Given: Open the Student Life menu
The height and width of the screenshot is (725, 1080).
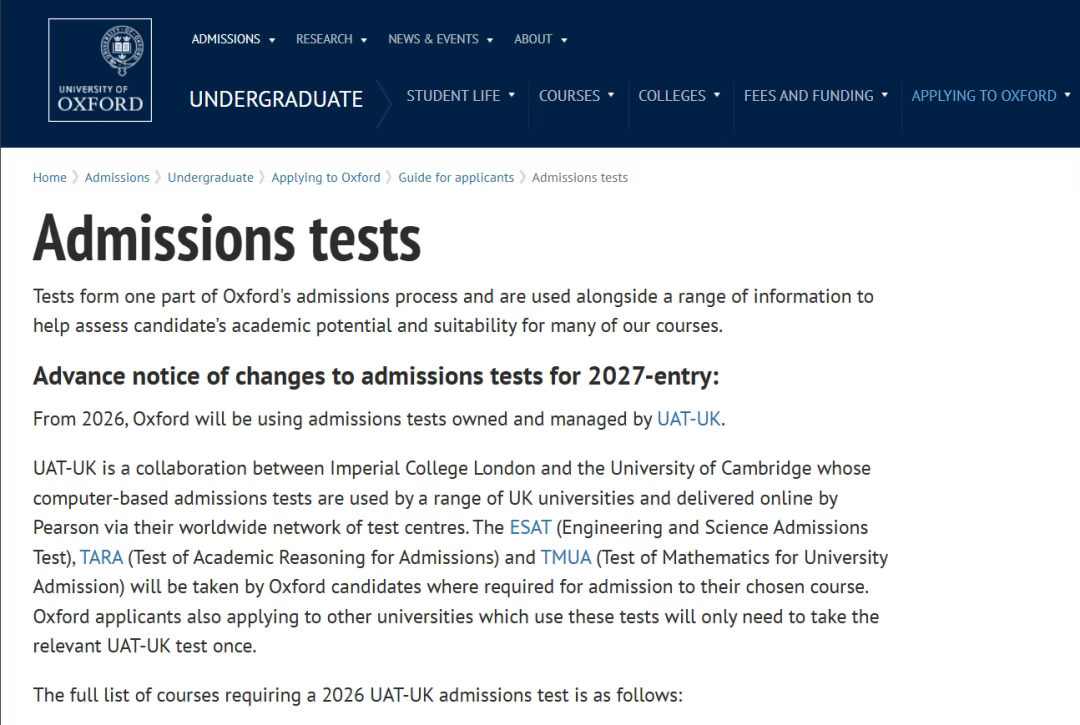Looking at the screenshot, I should click(460, 96).
